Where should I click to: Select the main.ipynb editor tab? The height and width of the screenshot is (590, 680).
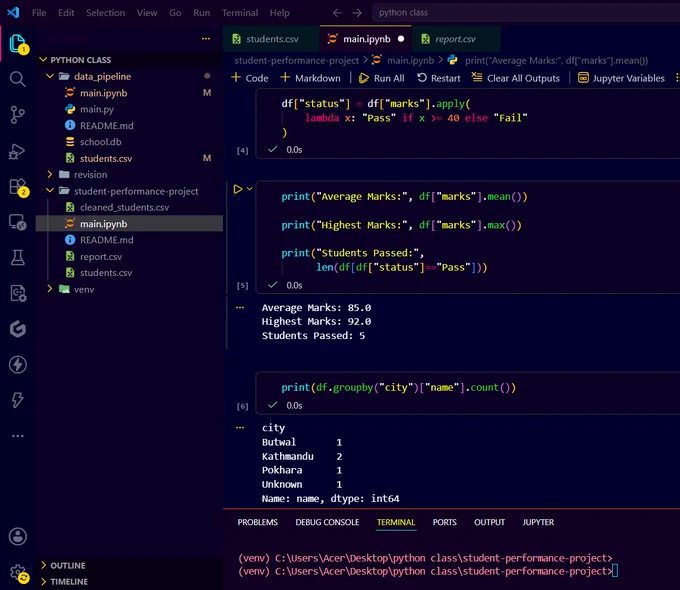pos(366,39)
